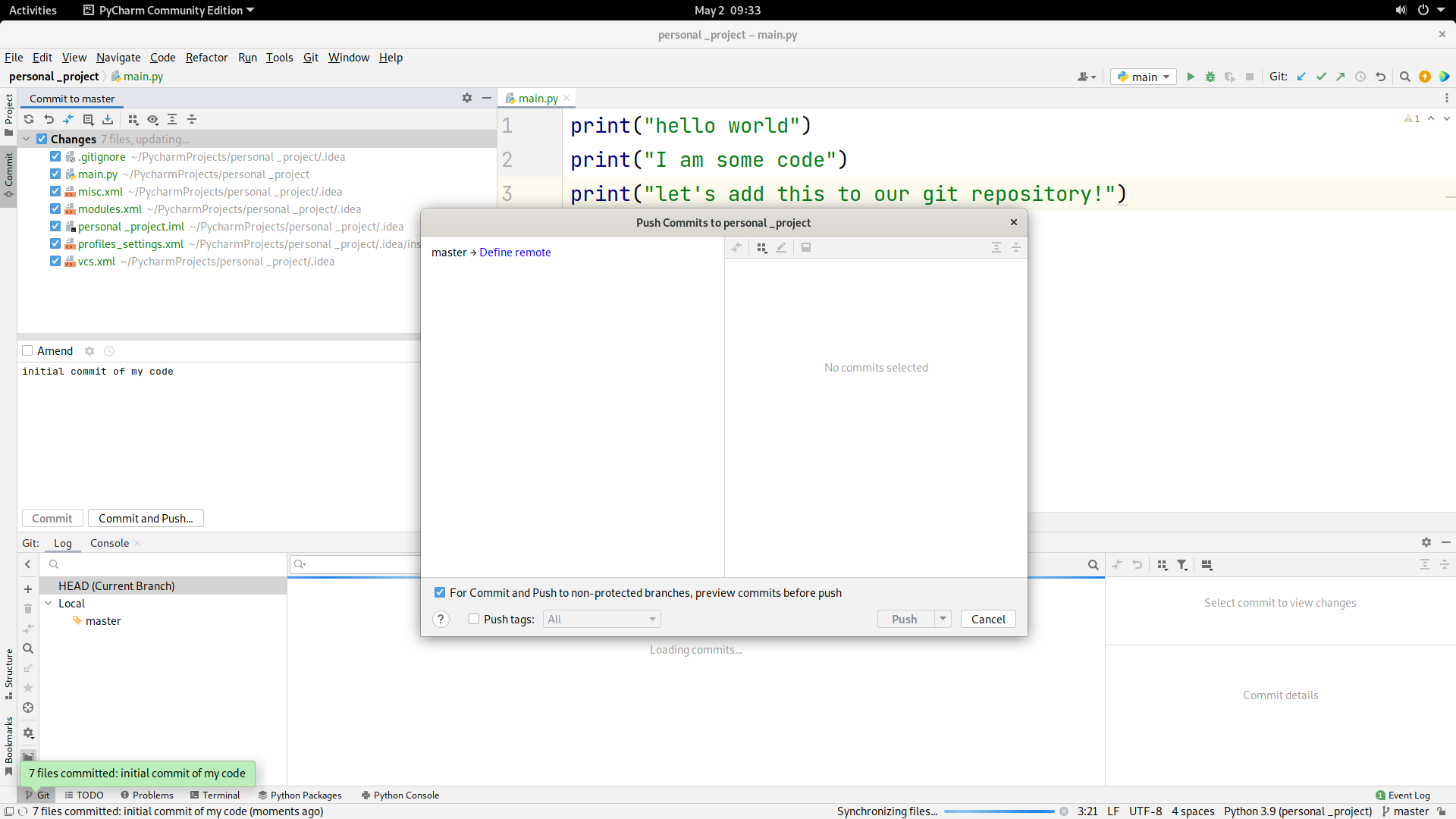The image size is (1456, 819).
Task: Open the Refactor menu
Action: [206, 57]
